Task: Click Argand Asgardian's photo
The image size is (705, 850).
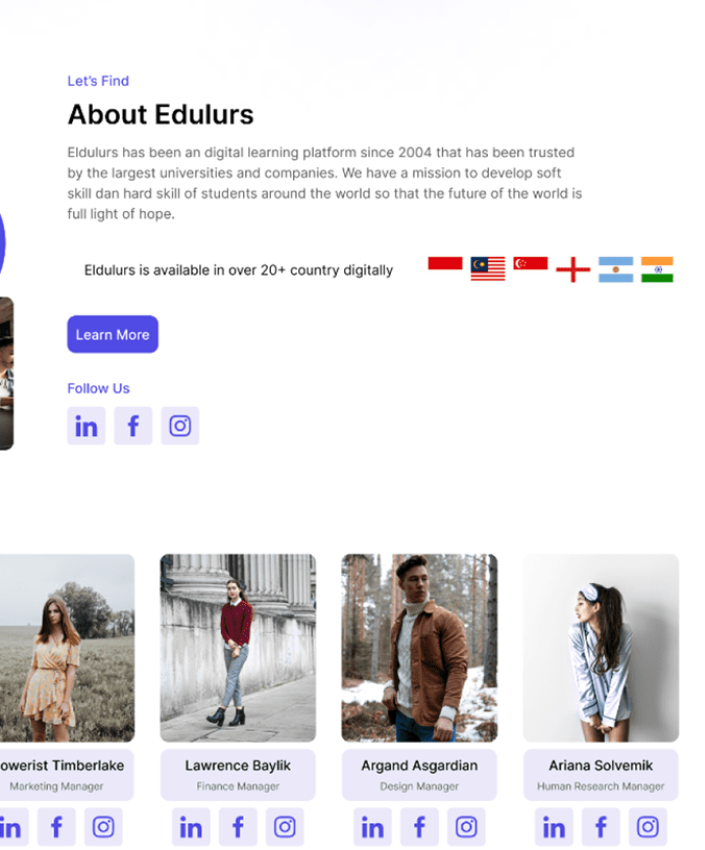Action: (x=419, y=648)
